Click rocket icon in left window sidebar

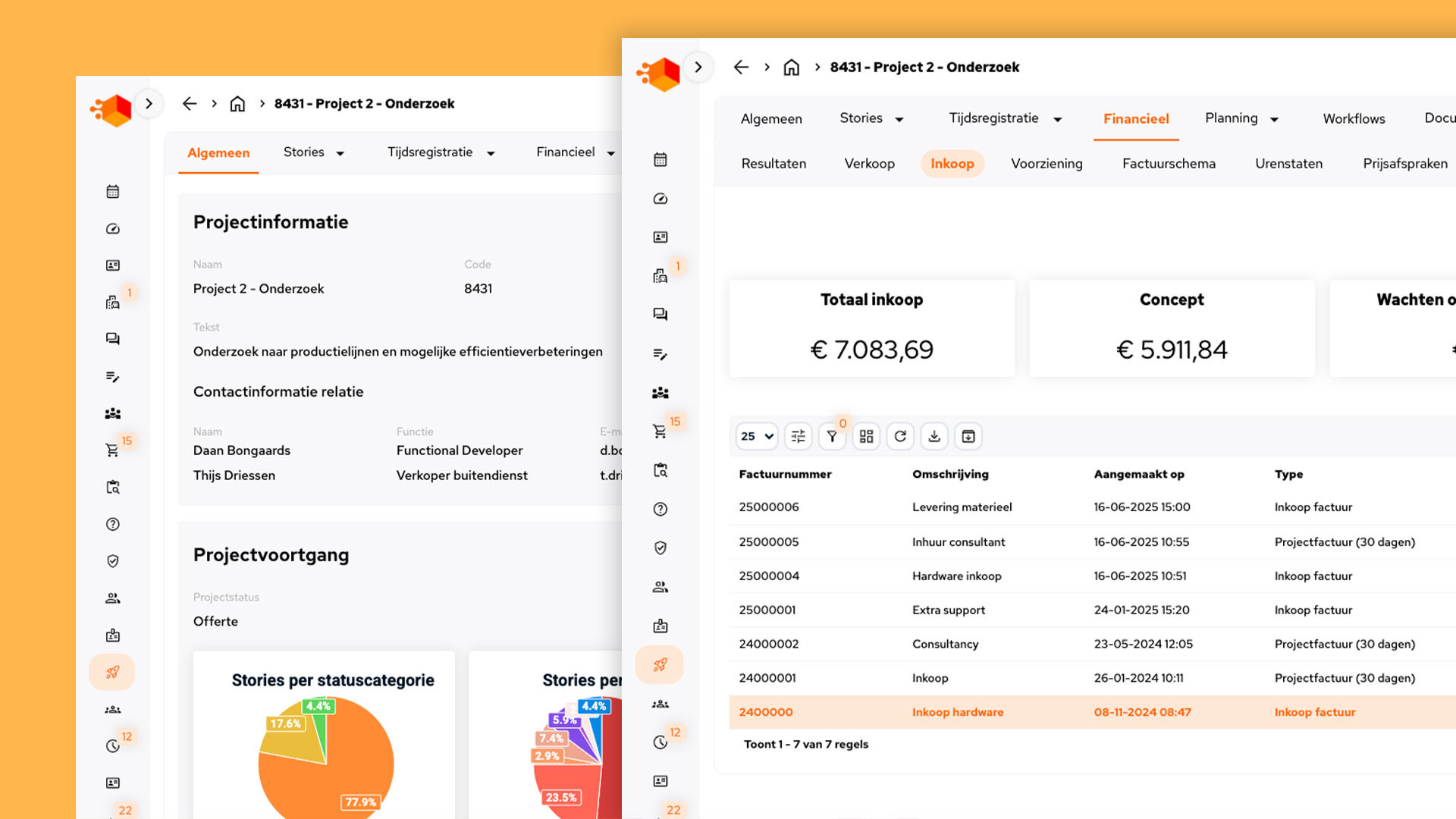112,672
